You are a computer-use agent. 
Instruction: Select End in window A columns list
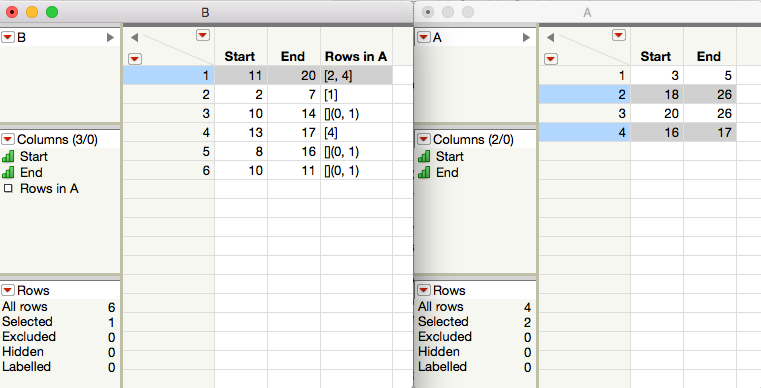[x=447, y=172]
